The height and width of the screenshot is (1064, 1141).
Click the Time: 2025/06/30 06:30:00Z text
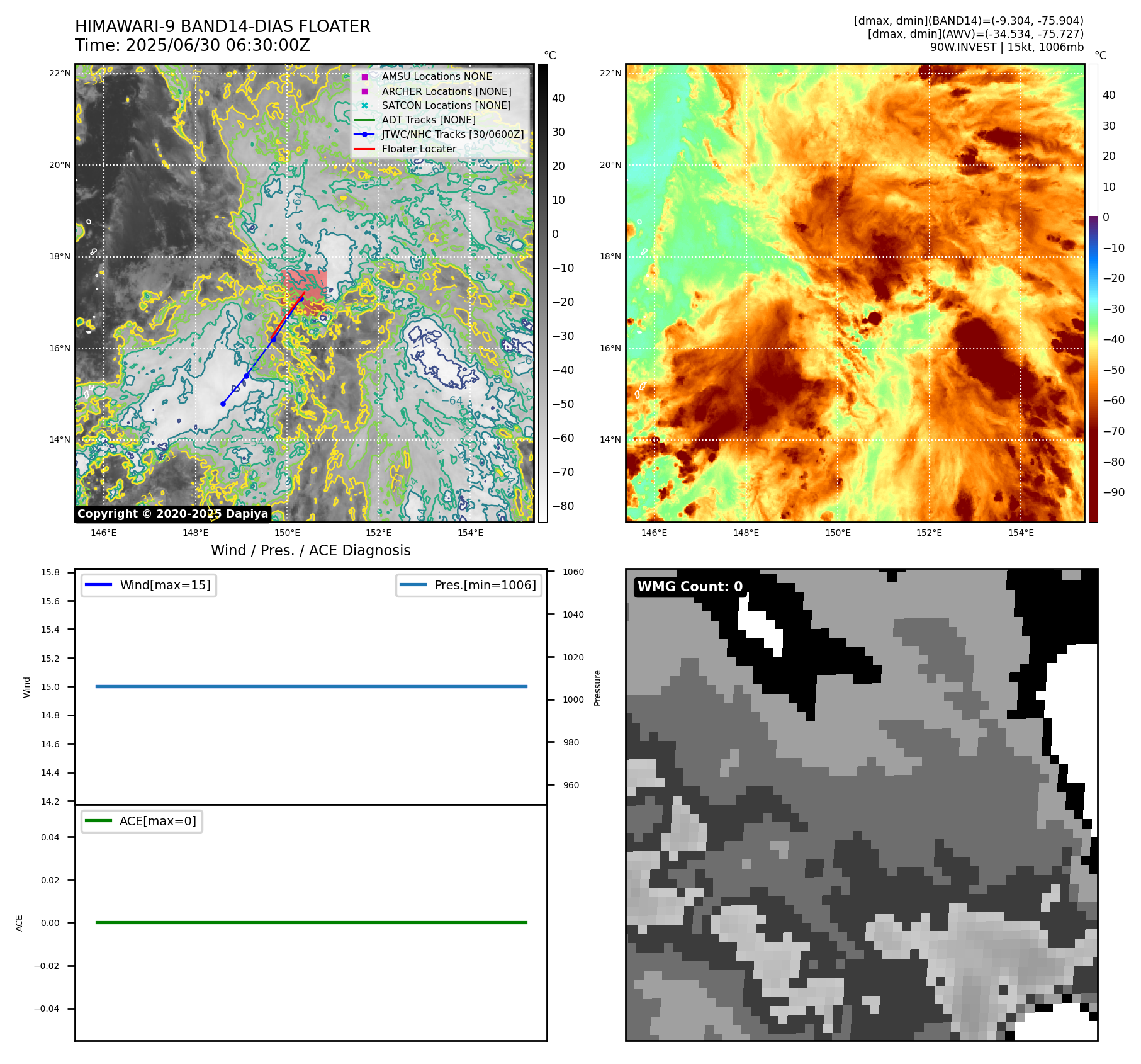pyautogui.click(x=193, y=45)
